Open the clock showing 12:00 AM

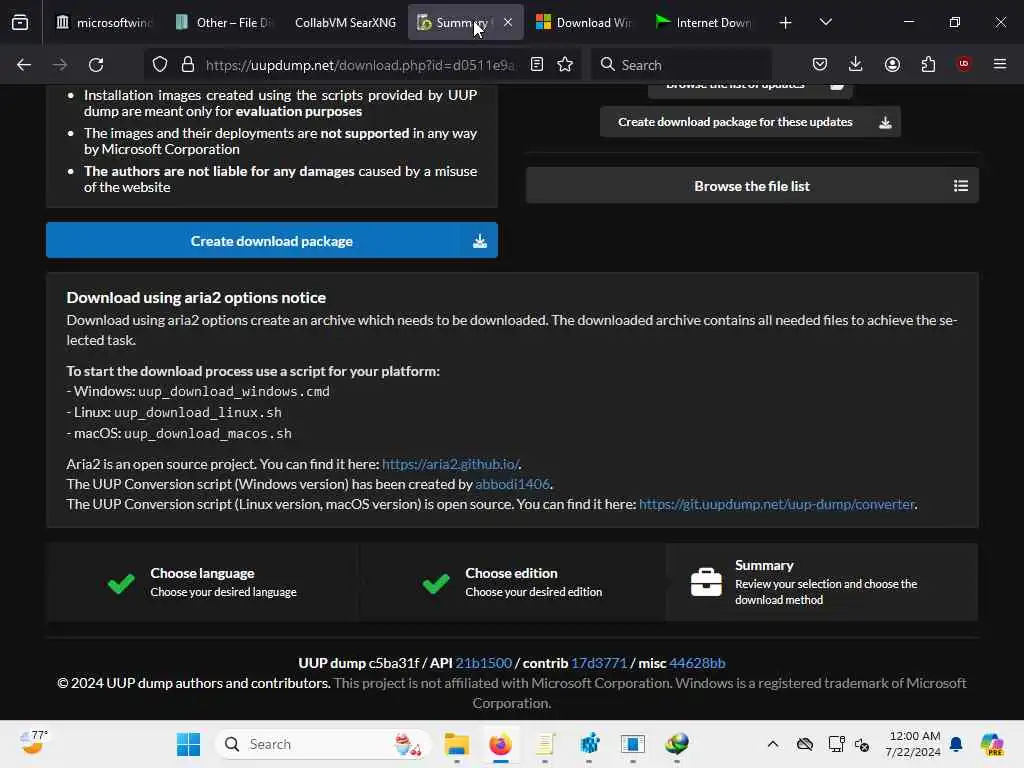click(913, 744)
